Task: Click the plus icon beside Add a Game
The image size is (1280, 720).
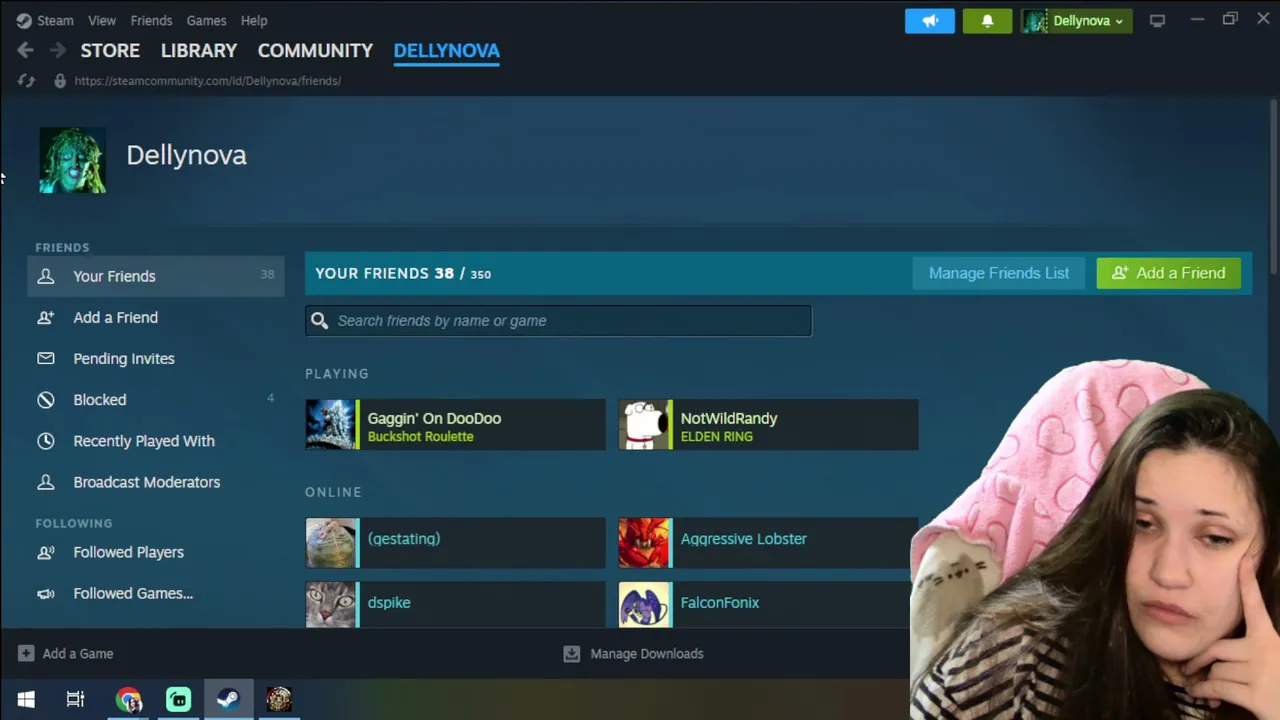Action: tap(26, 653)
